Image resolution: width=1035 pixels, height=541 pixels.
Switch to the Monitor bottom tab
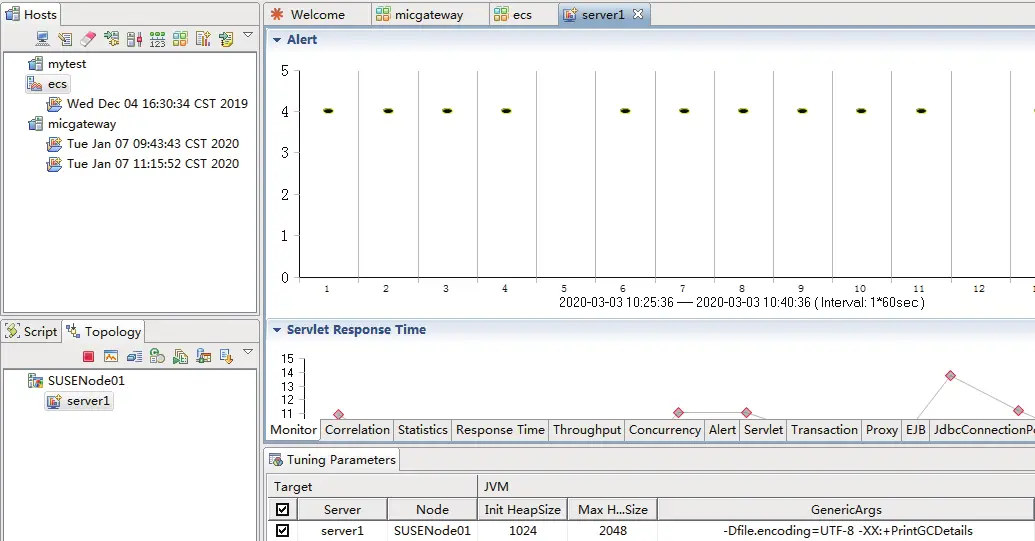coord(293,430)
